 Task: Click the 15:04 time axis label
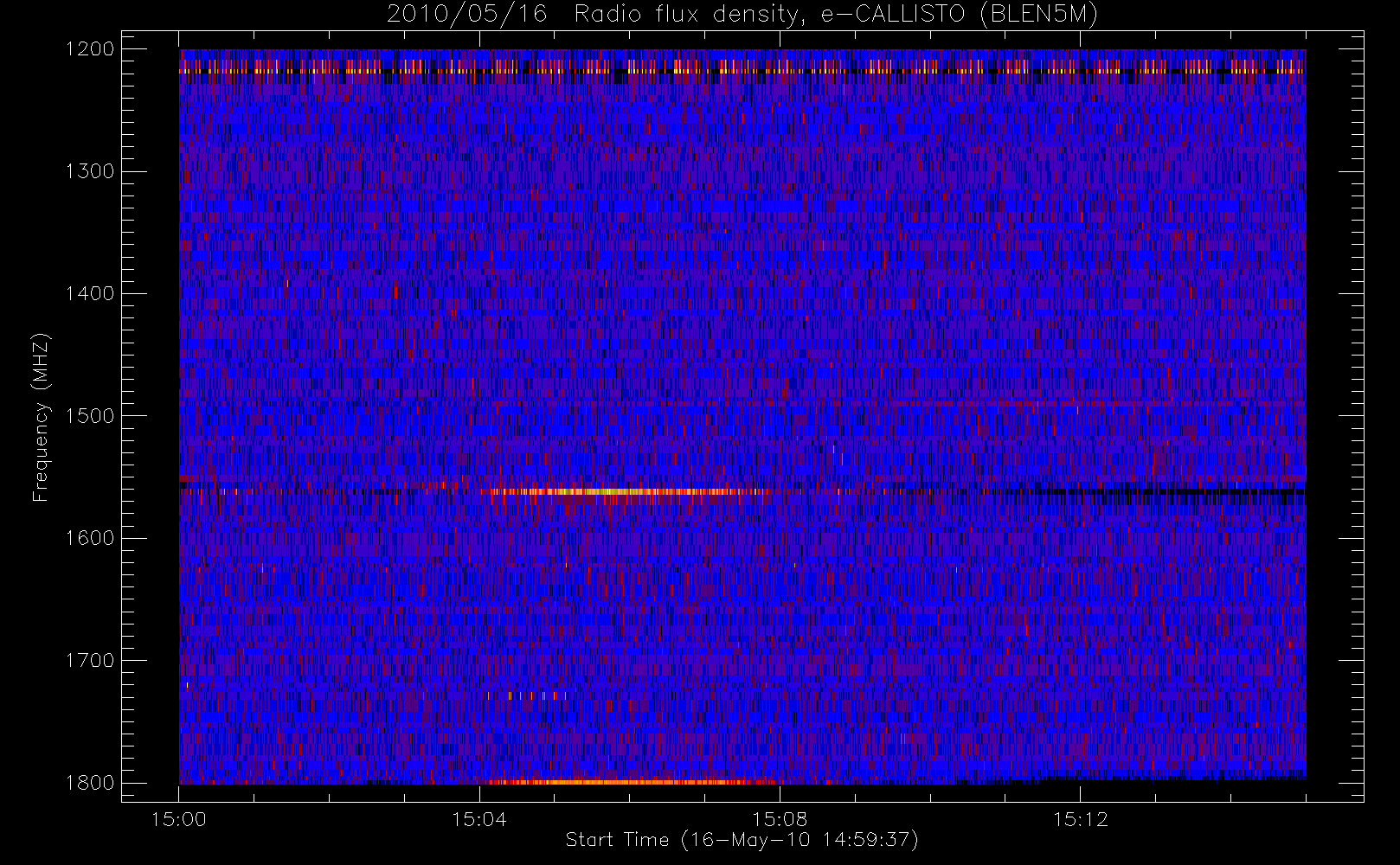(479, 819)
